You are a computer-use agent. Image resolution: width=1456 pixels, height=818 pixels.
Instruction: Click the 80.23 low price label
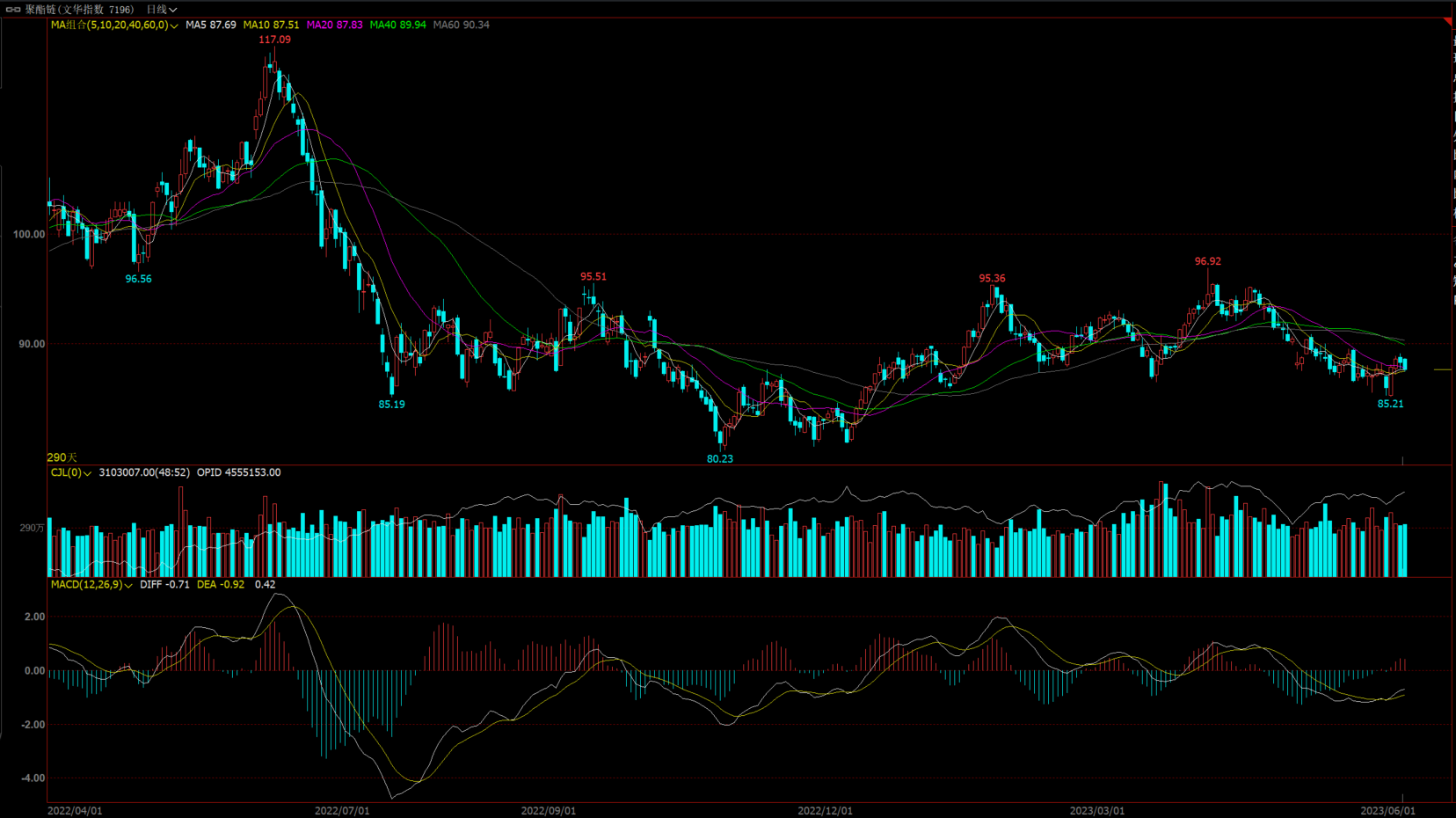coord(720,458)
